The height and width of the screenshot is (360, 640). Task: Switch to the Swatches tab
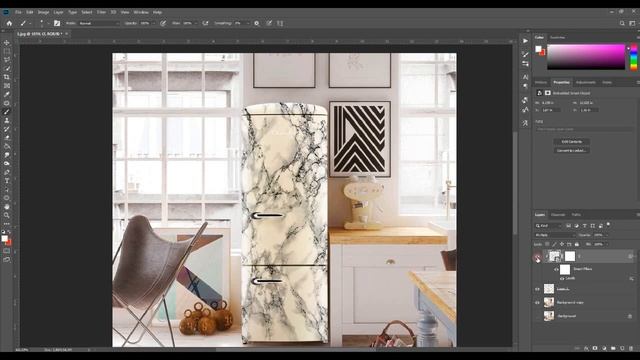tap(557, 38)
